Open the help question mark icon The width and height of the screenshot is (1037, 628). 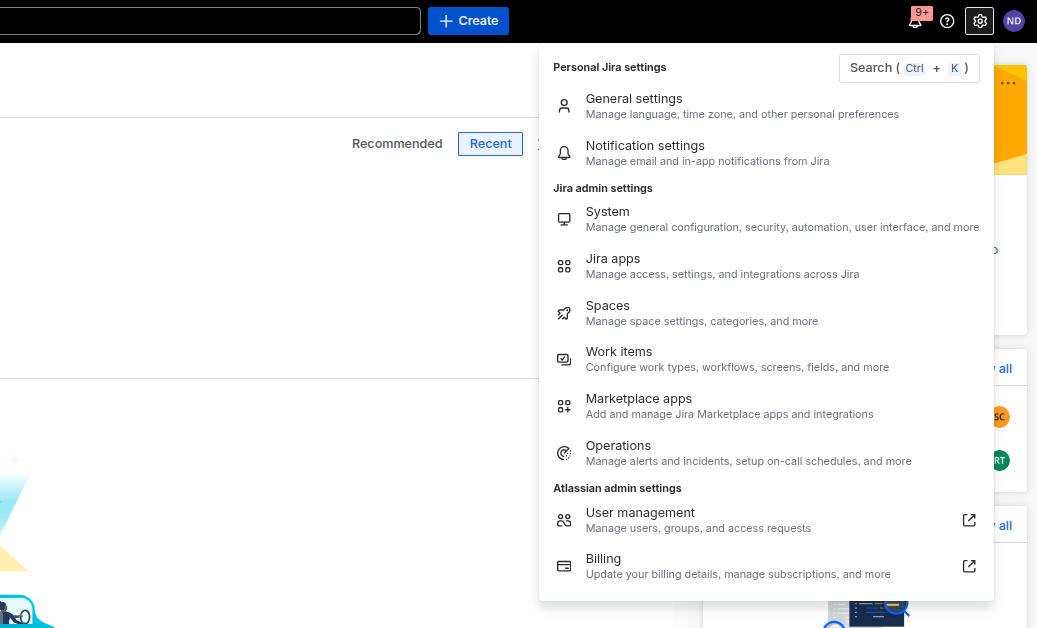pyautogui.click(x=947, y=21)
